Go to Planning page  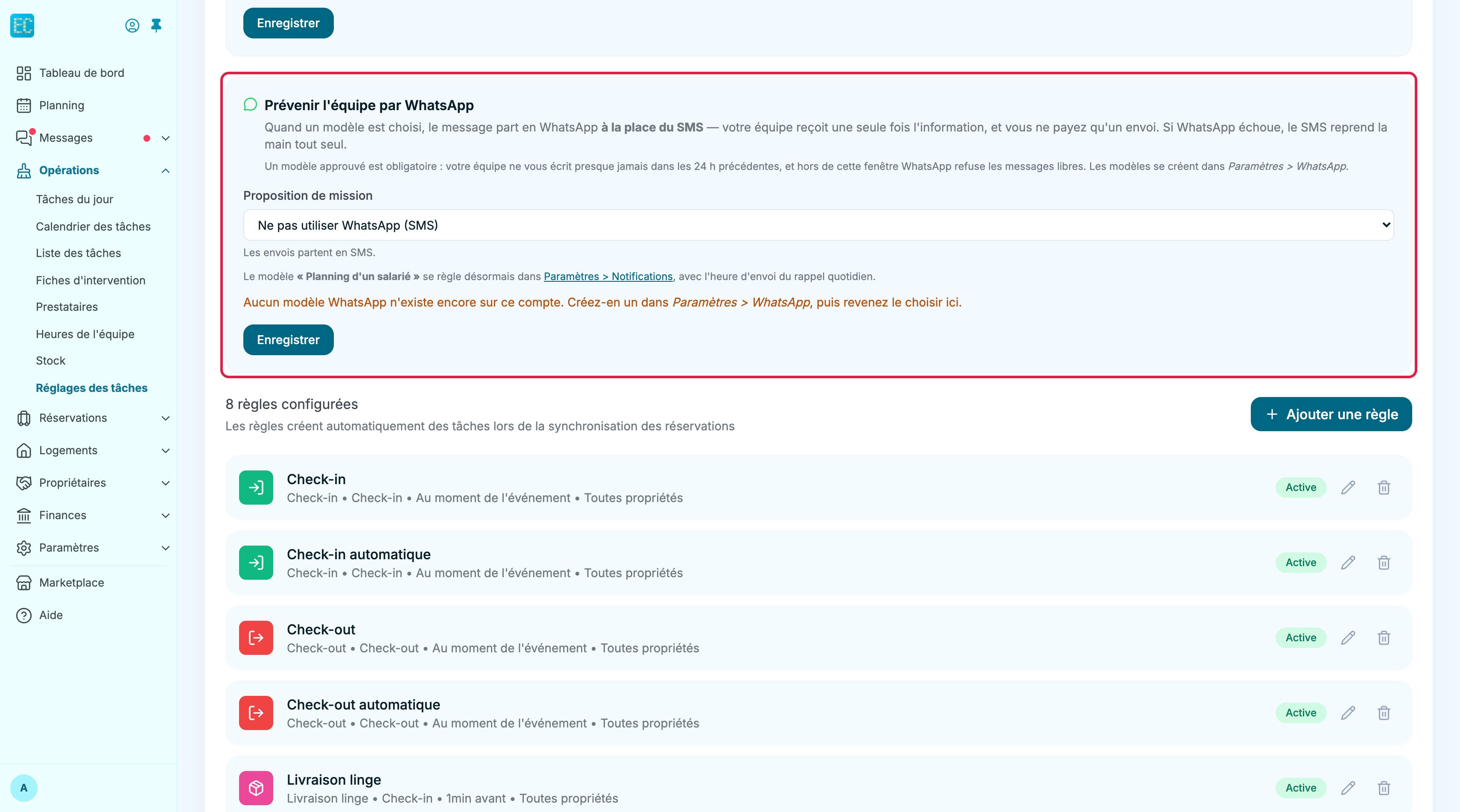point(61,105)
